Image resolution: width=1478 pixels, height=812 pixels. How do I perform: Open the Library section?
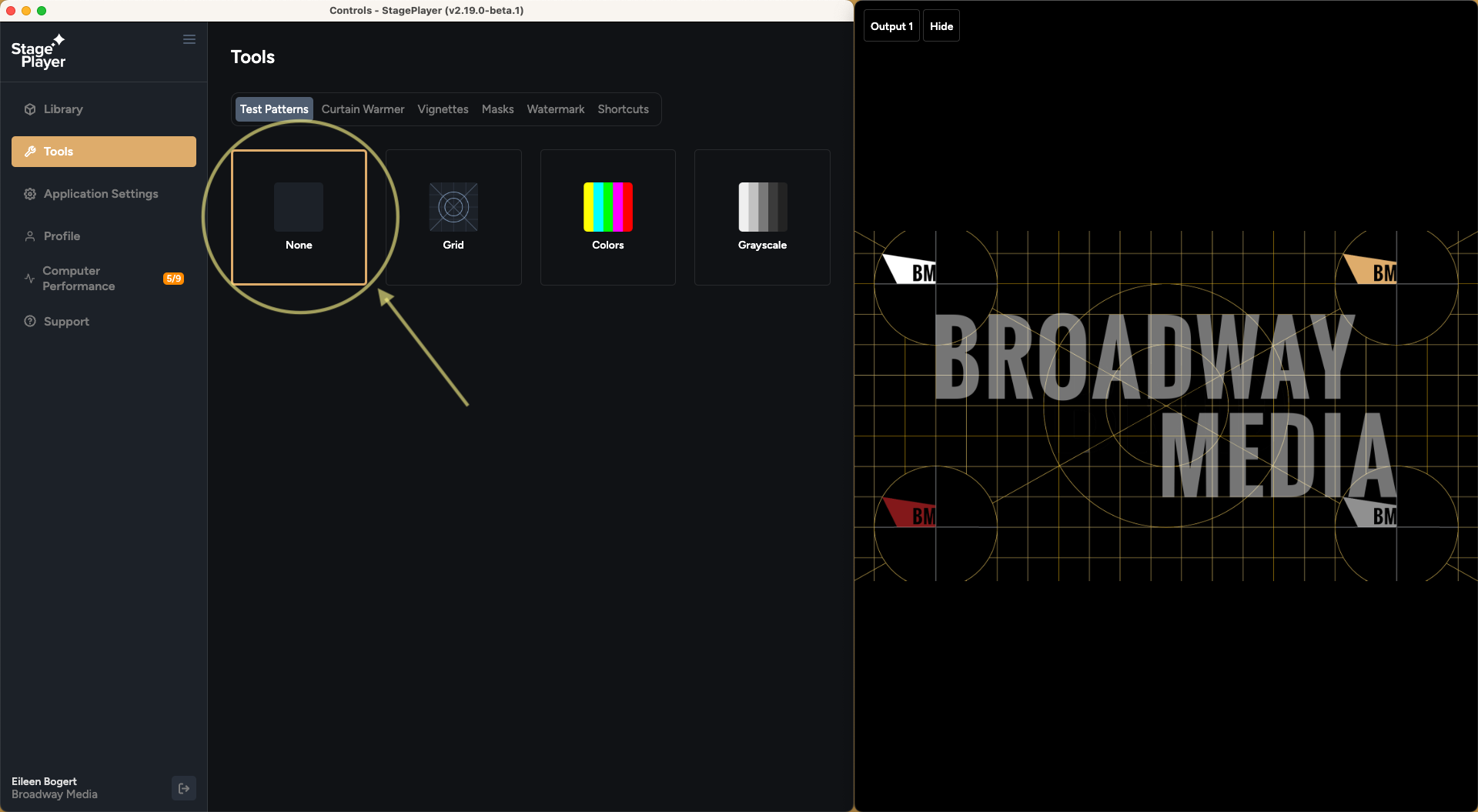[x=104, y=109]
